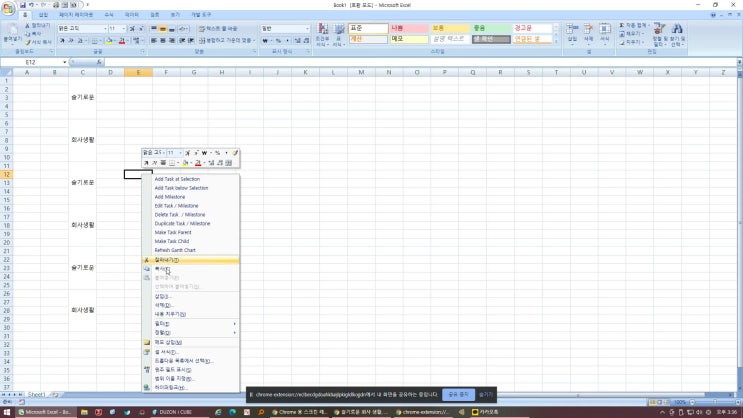Click the fx insert function button
743x418 pixels.
pyautogui.click(x=99, y=62)
